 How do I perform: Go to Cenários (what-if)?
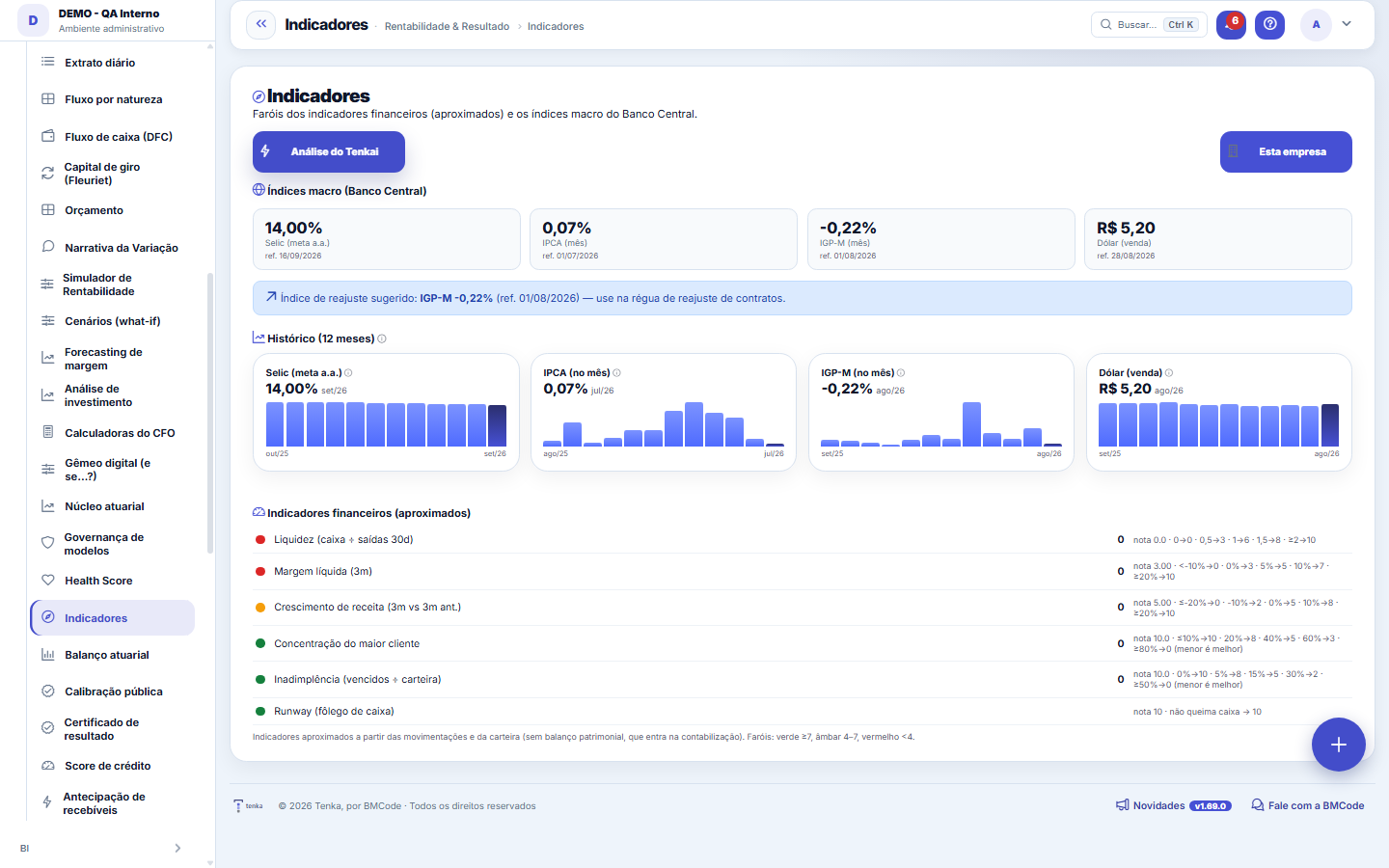[x=112, y=321]
